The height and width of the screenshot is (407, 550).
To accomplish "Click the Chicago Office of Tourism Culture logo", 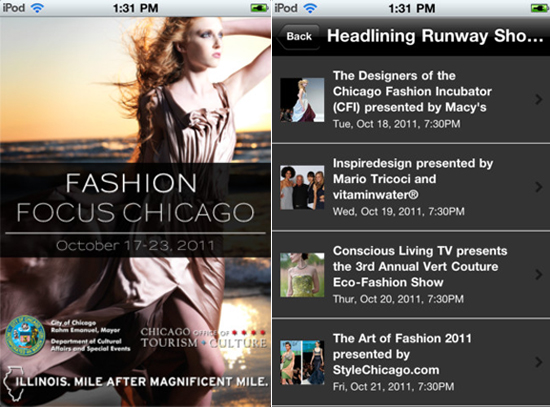I will [203, 338].
